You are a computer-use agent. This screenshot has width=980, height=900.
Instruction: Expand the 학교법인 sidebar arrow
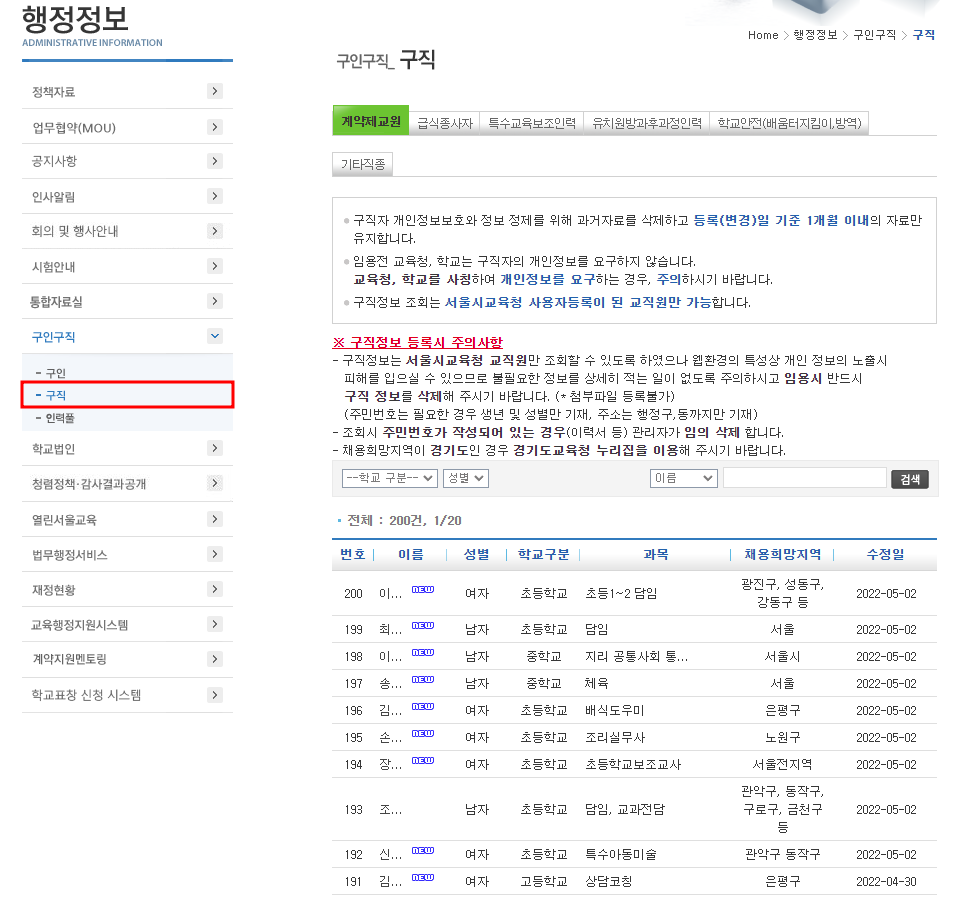(x=214, y=450)
